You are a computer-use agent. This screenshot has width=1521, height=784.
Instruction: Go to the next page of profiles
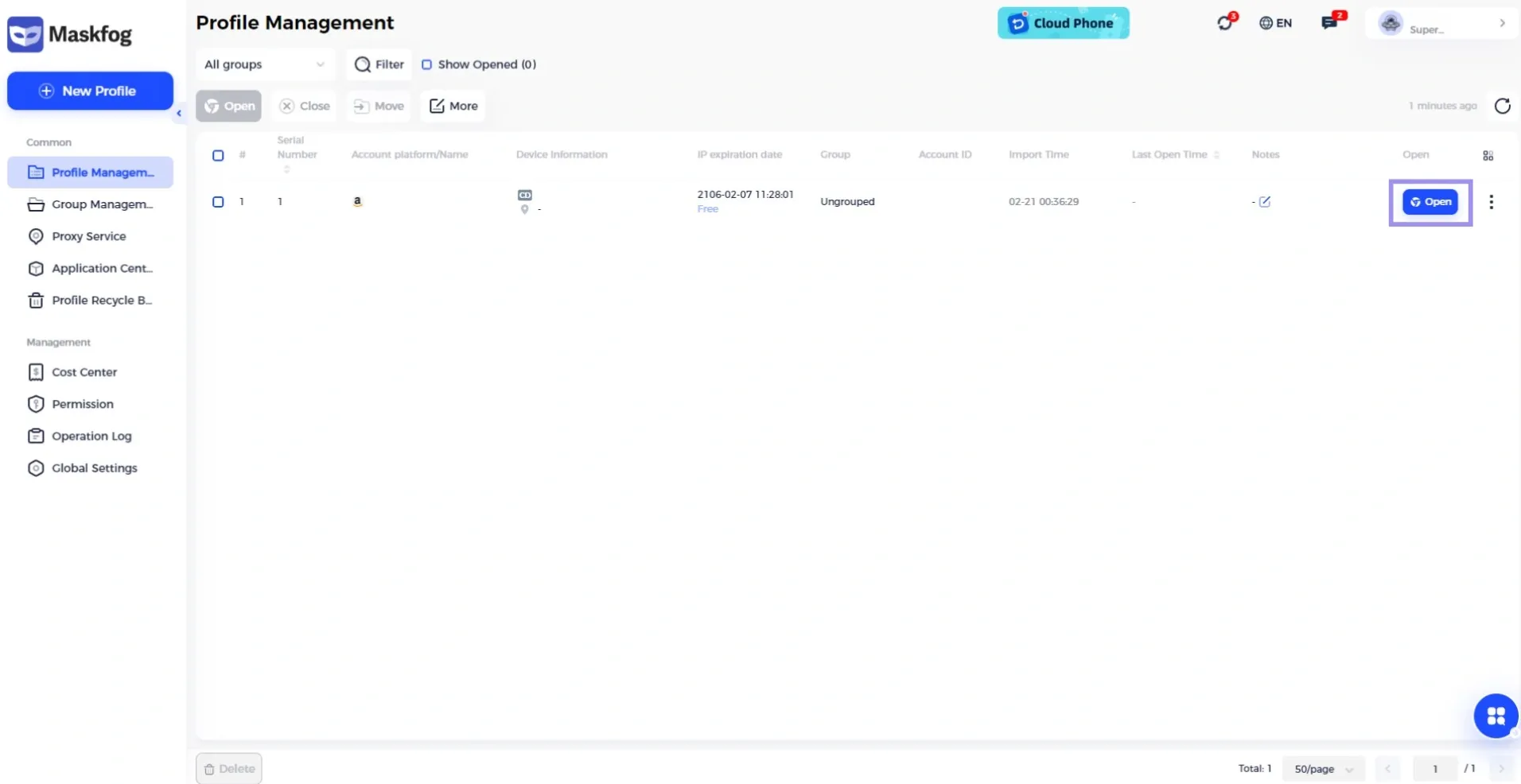point(1502,768)
